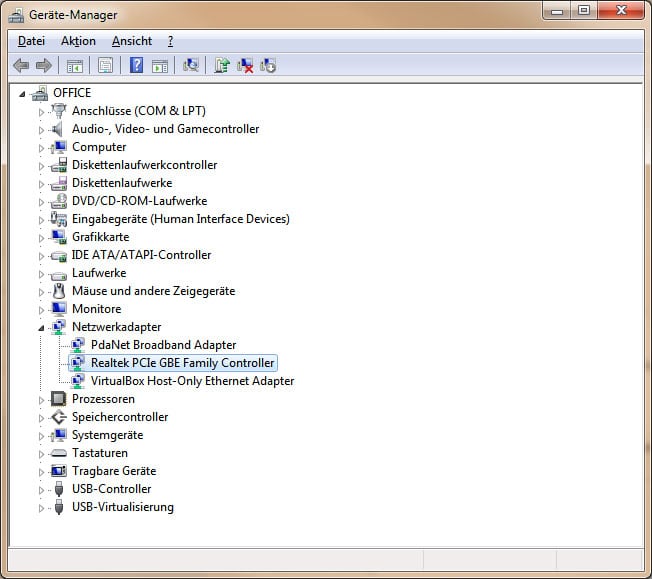
Task: Expand the Diskettenlaufwerke node arrow
Action: tap(41, 184)
